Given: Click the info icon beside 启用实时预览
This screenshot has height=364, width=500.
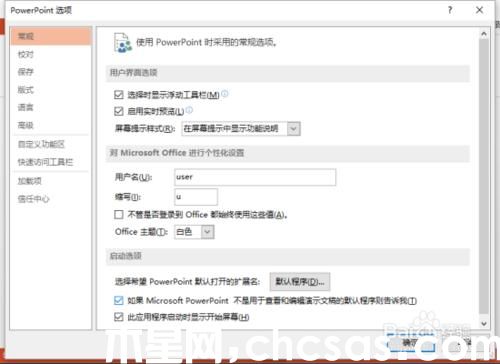Looking at the screenshot, I should [189, 110].
